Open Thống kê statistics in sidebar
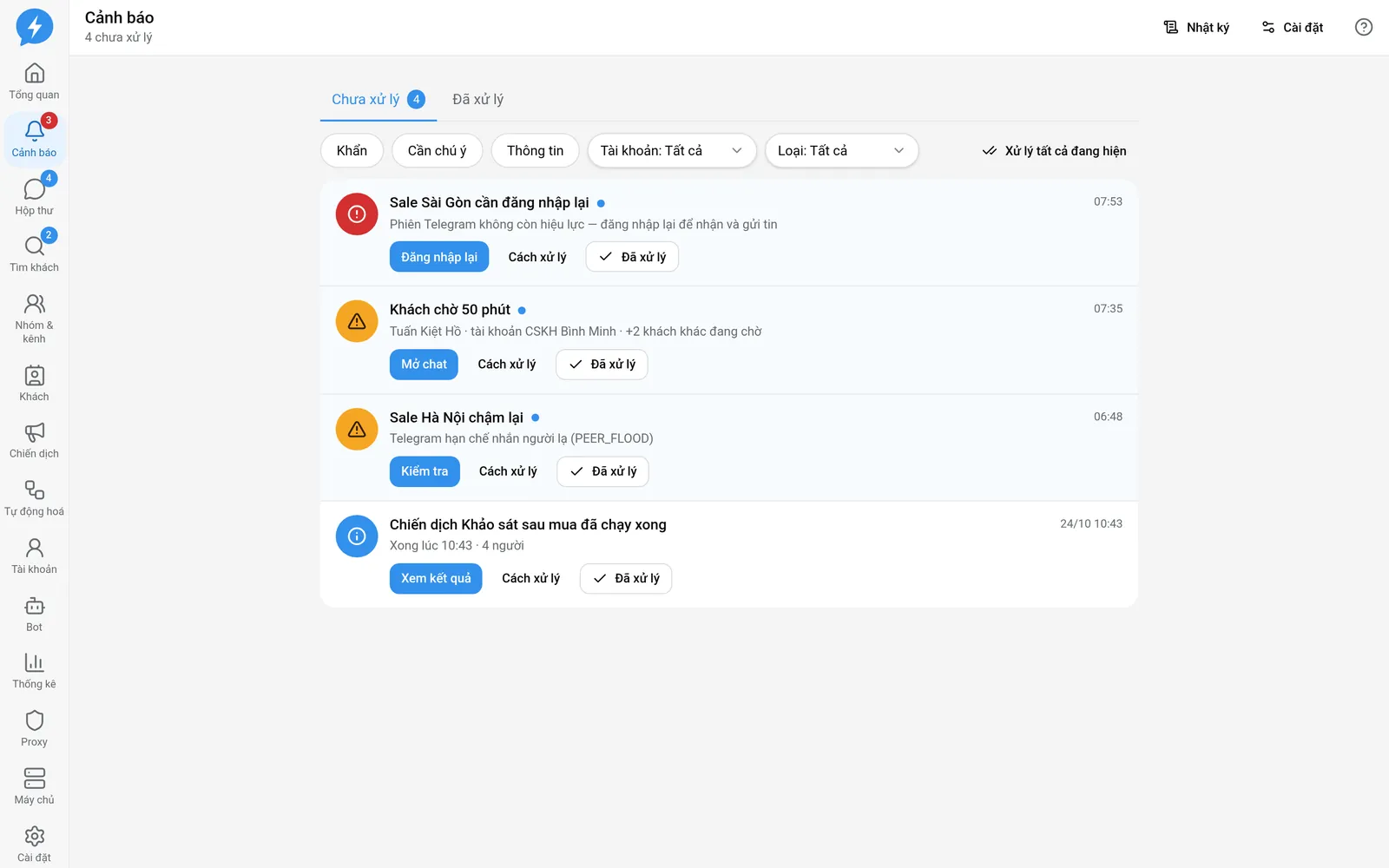This screenshot has width=1389, height=868. coord(35,672)
